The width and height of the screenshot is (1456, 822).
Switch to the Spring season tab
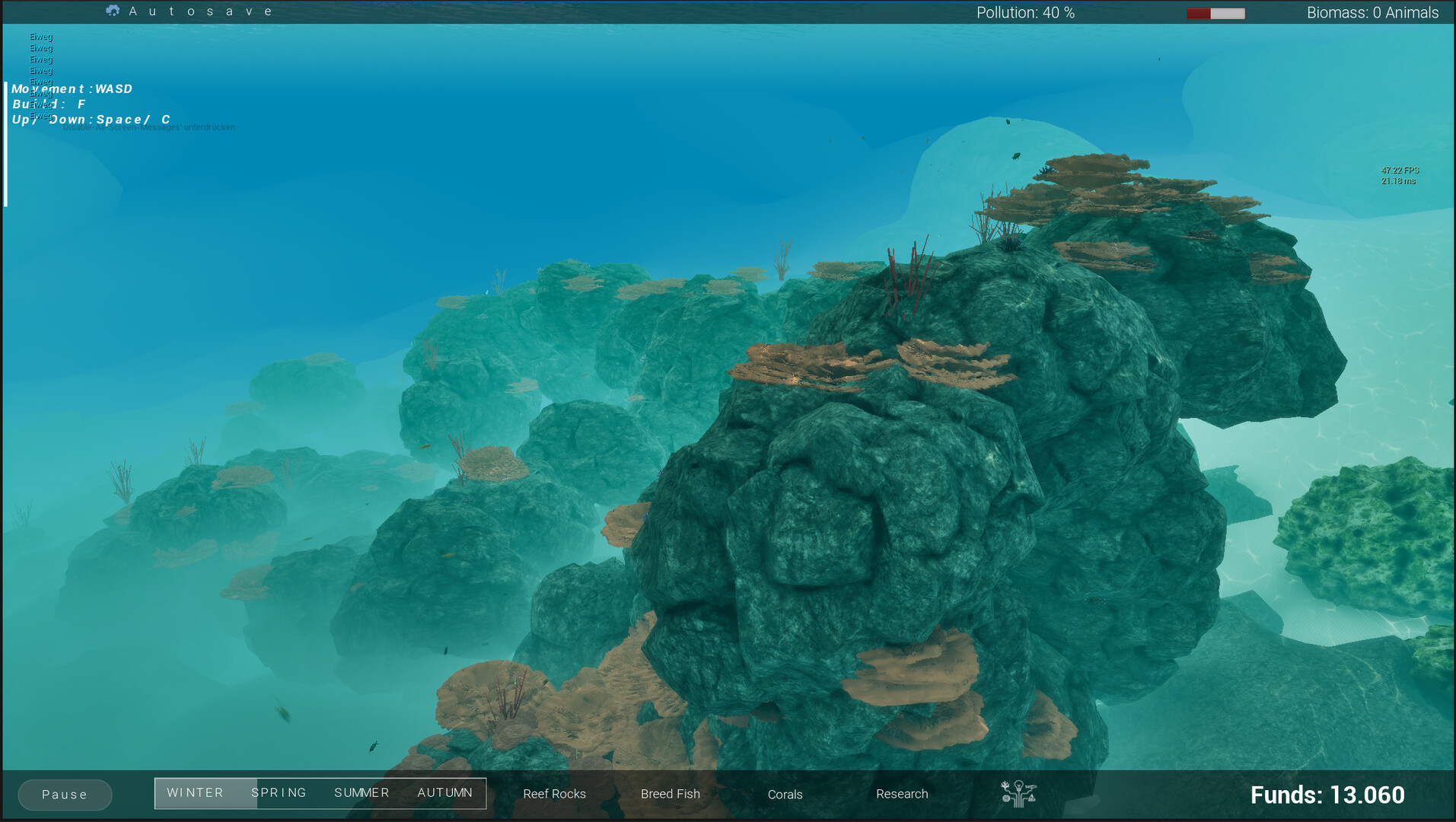tap(279, 792)
